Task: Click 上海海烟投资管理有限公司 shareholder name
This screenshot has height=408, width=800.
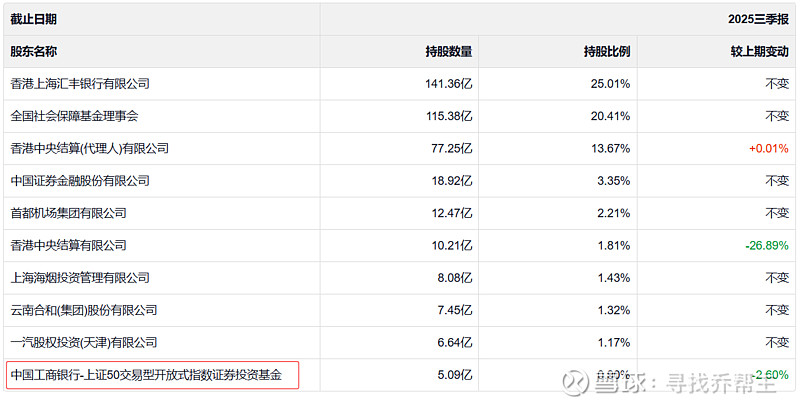Action: (x=80, y=277)
